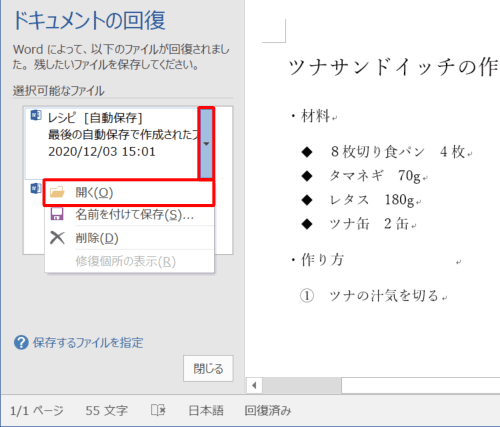The width and height of the screenshot is (500, 427).
Task: Click the document title ツナサンドイッチの作
Action: [x=394, y=67]
